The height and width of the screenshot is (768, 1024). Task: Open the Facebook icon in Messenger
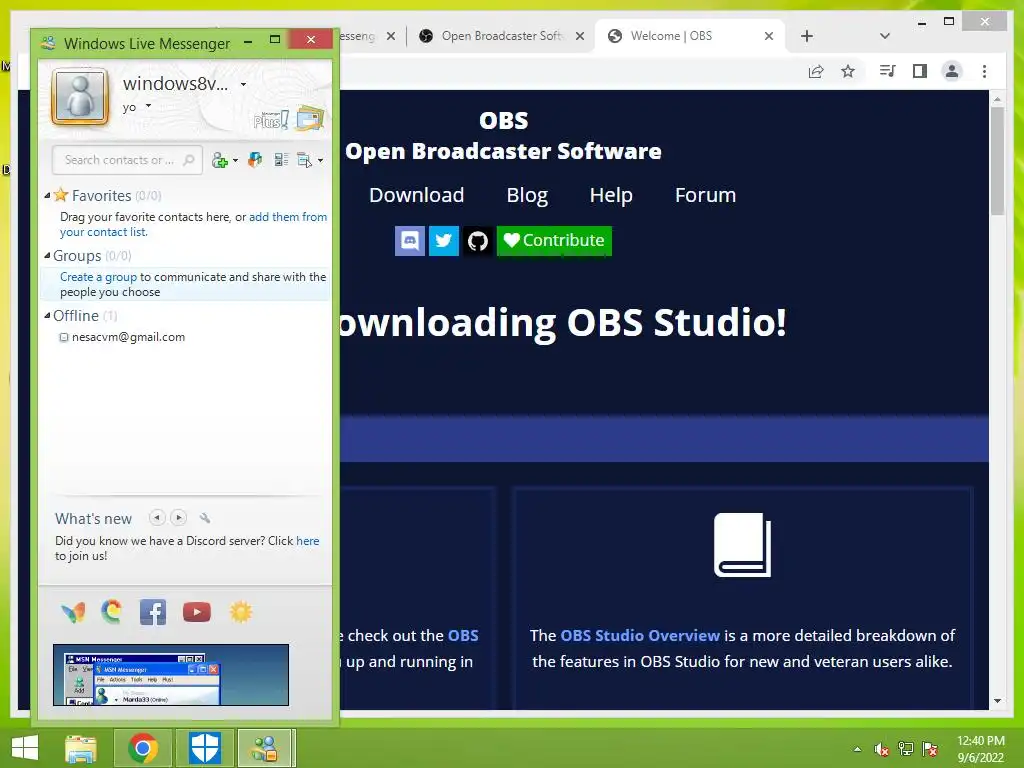(x=153, y=612)
